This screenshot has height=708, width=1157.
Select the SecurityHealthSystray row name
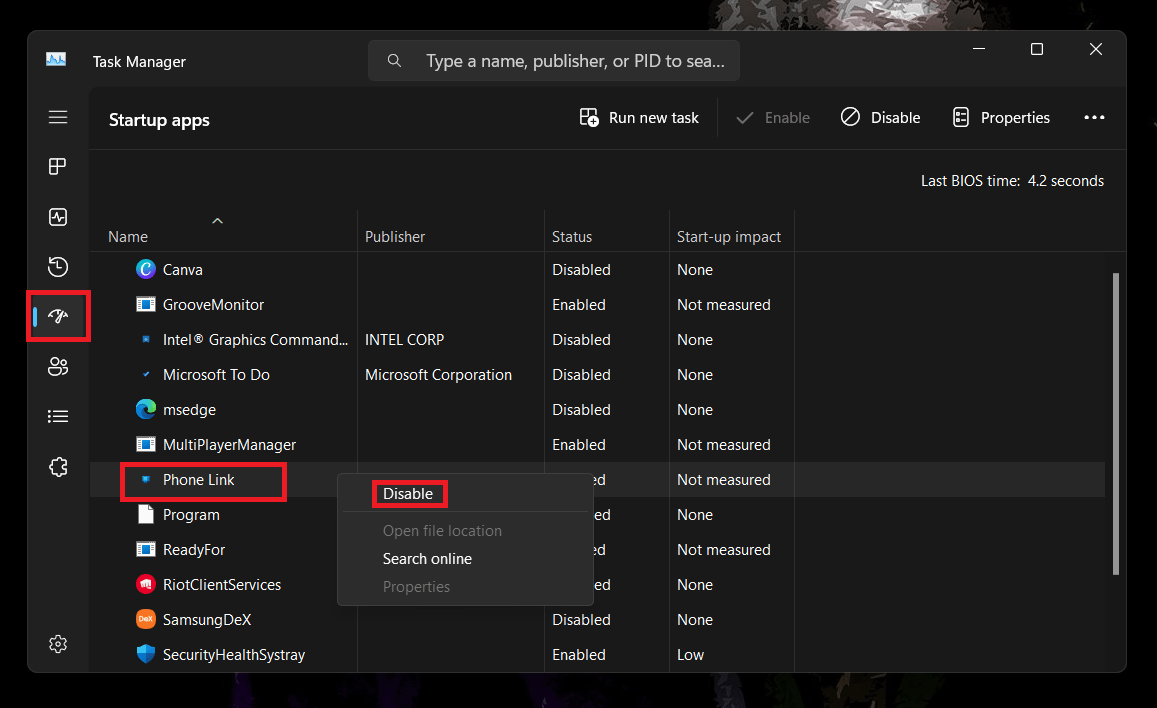[233, 654]
